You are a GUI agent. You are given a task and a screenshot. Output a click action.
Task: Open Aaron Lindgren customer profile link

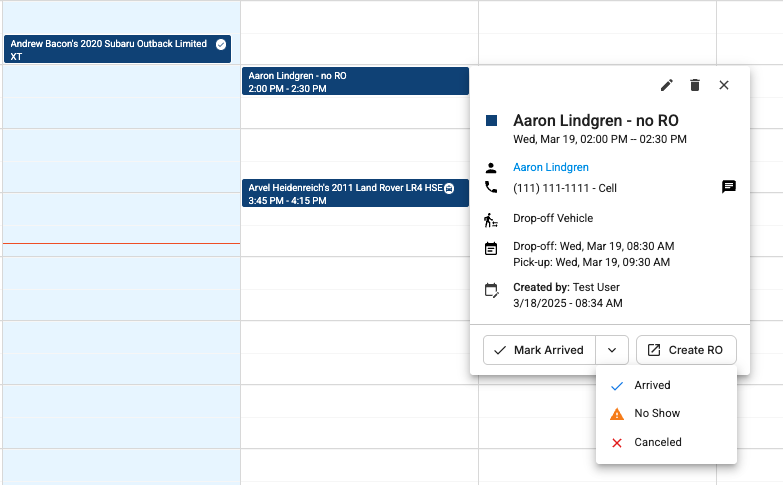(x=551, y=167)
